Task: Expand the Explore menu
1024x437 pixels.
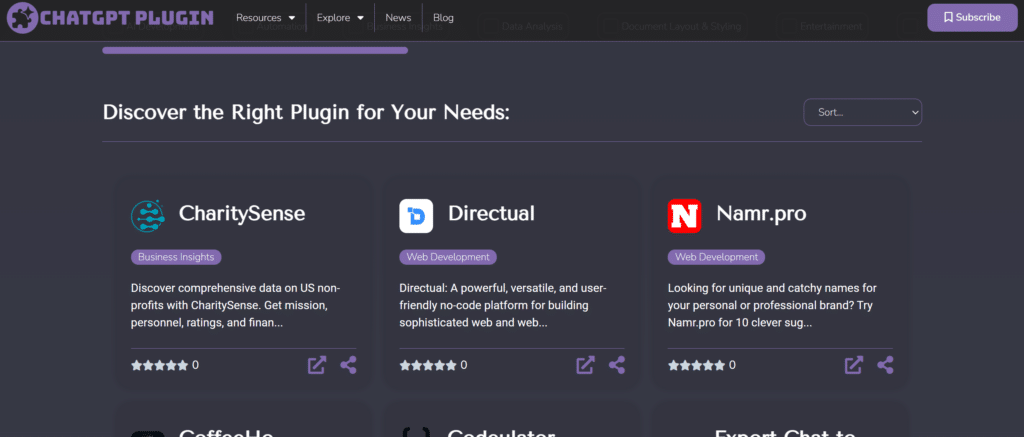Action: [340, 18]
